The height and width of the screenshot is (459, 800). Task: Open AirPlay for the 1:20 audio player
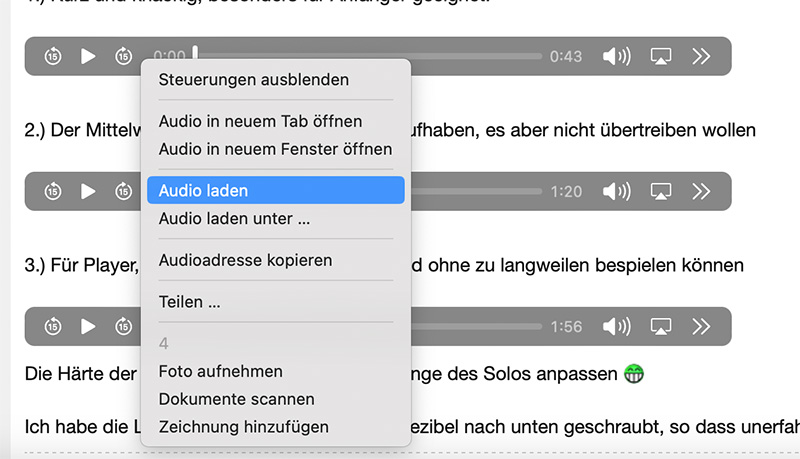[x=660, y=191]
